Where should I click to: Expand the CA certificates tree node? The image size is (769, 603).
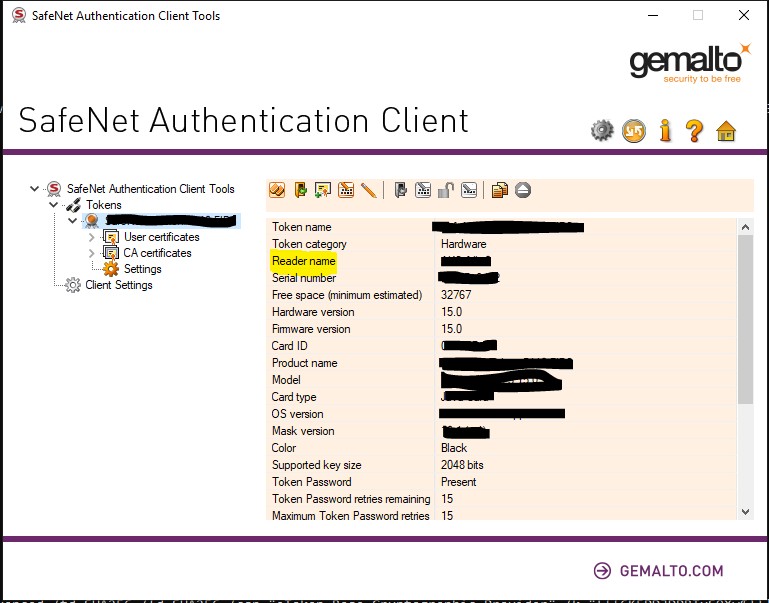point(92,253)
